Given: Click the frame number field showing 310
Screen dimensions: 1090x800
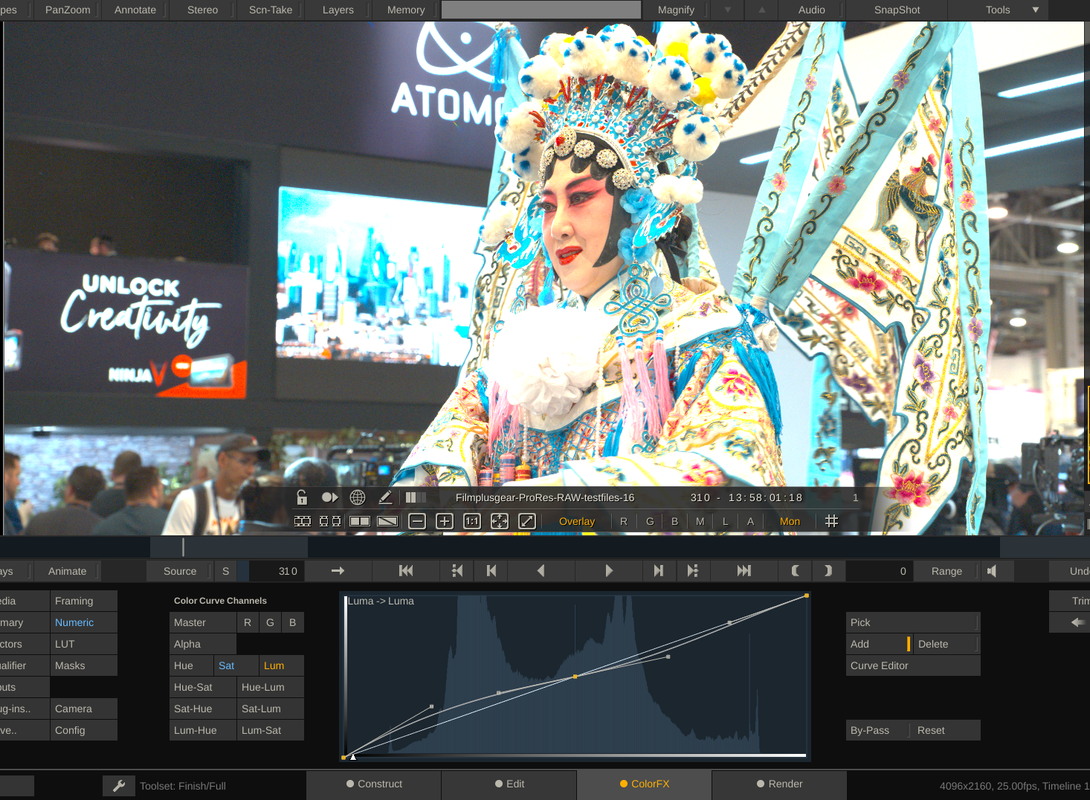Looking at the screenshot, I should [275, 571].
